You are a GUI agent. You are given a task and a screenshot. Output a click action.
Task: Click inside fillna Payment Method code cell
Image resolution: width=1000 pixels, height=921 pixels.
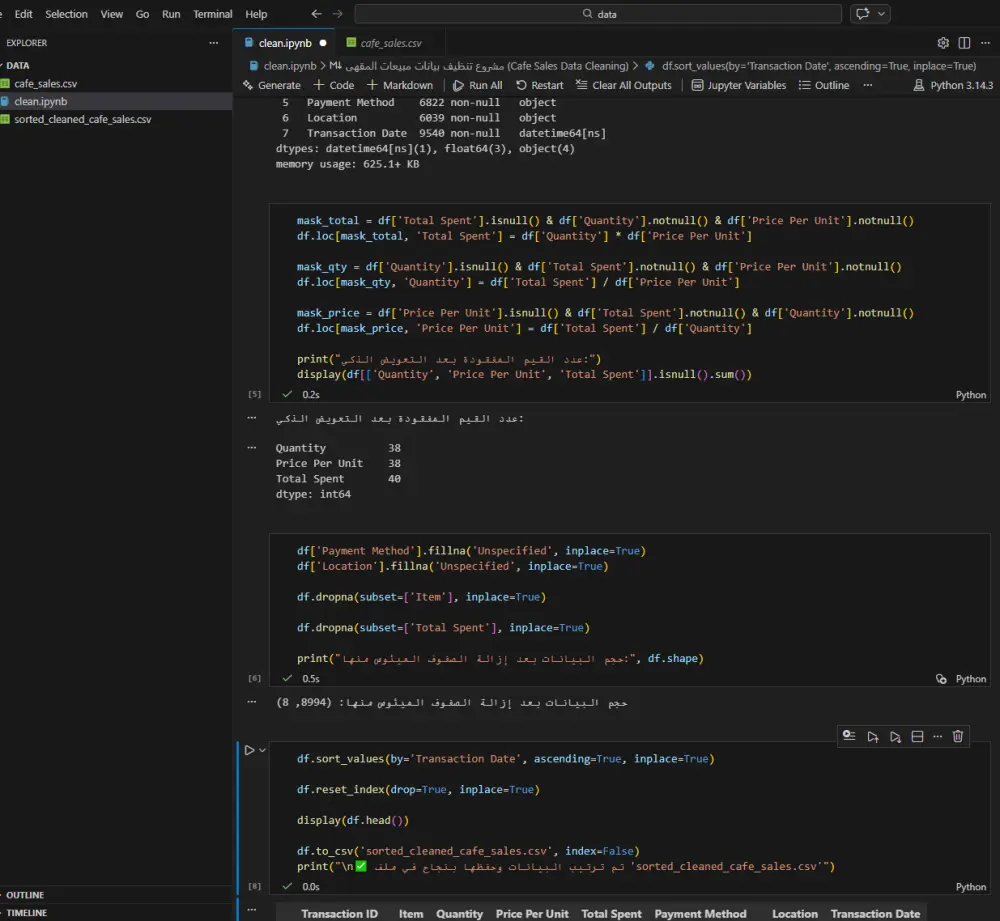629,604
